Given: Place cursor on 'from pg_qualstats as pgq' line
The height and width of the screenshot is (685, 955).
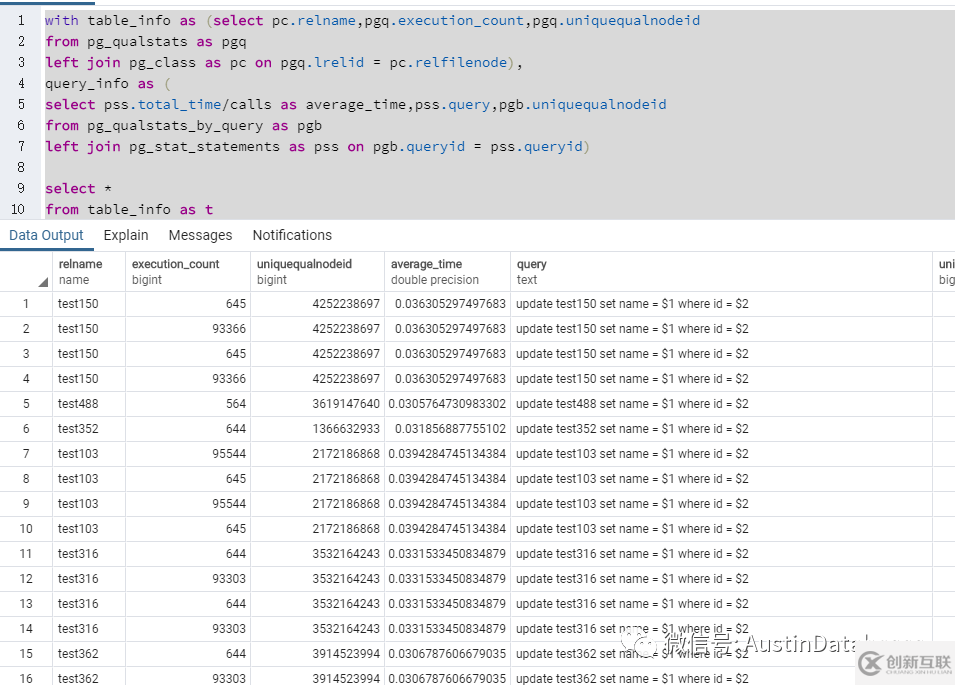Looking at the screenshot, I should point(146,41).
